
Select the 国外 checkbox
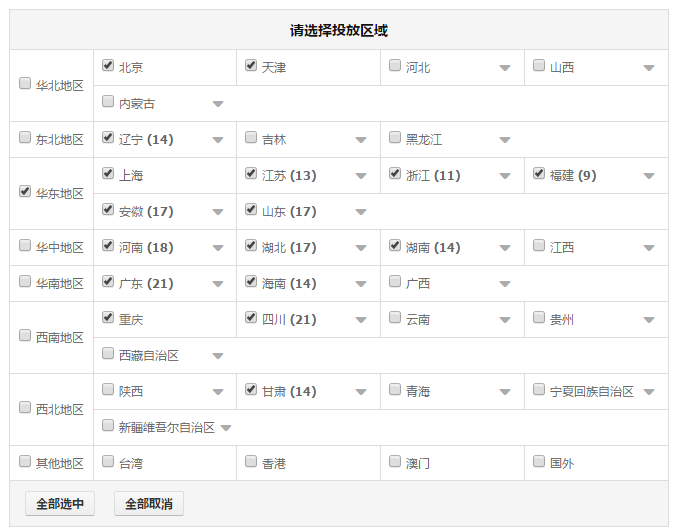[539, 461]
